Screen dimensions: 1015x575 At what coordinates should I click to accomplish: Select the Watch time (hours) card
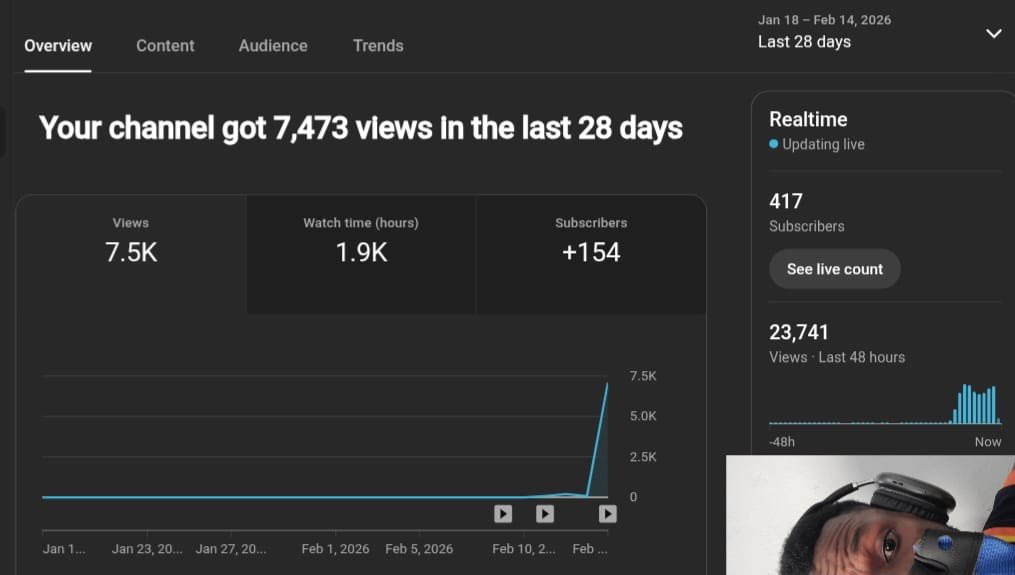361,254
